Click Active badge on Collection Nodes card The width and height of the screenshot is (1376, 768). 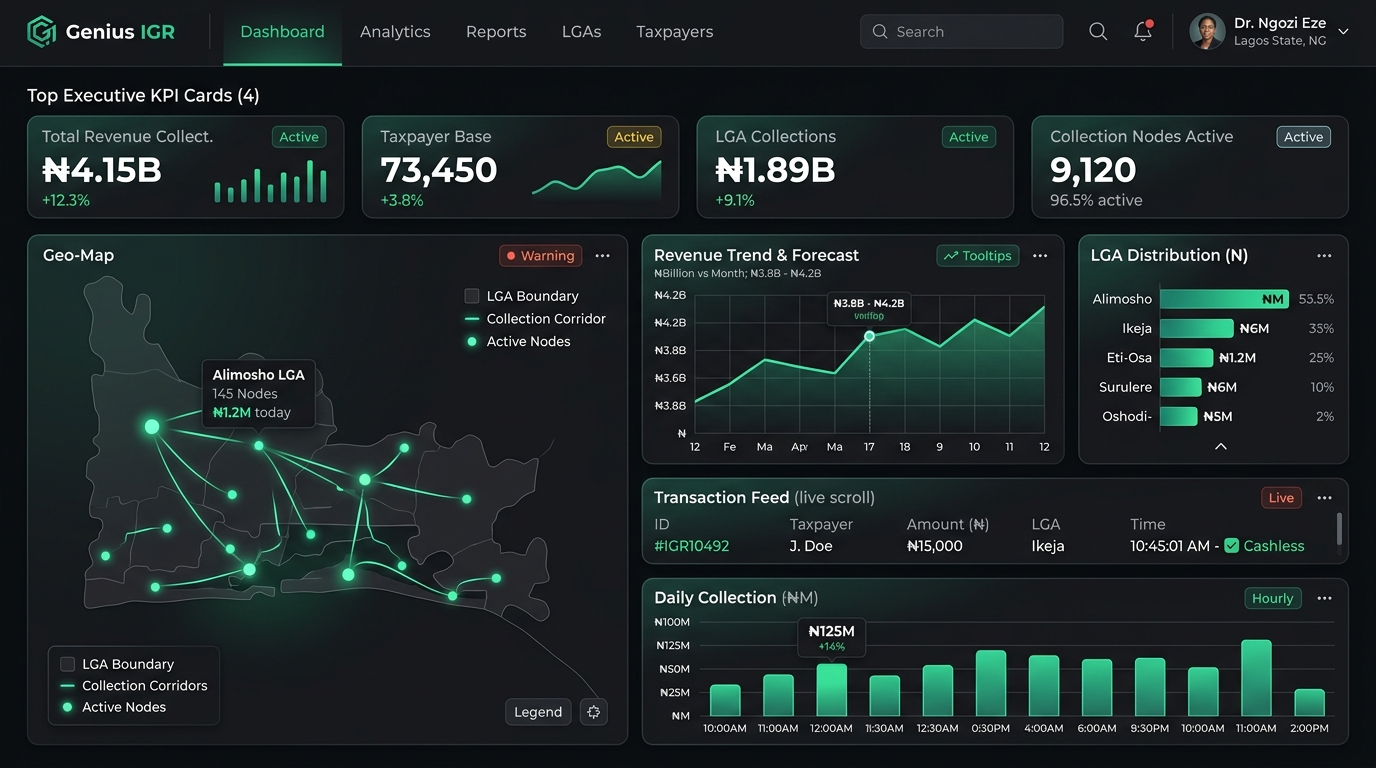1304,137
